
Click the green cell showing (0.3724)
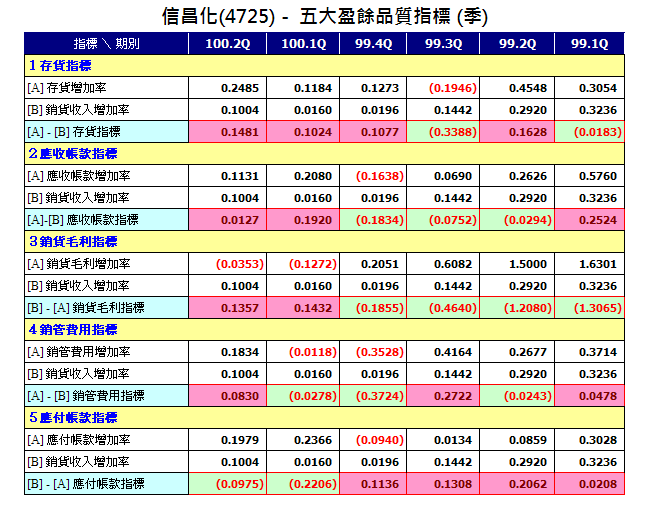(x=373, y=396)
